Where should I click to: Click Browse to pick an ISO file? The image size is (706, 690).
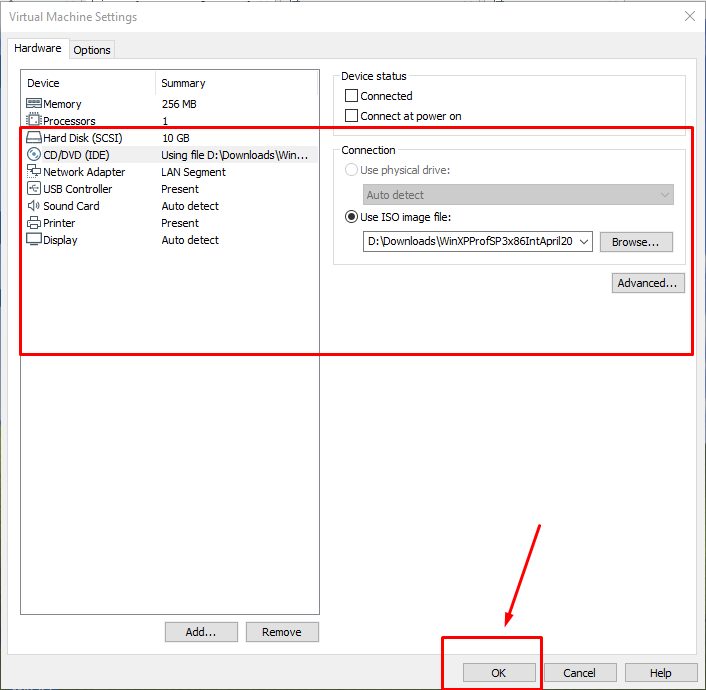tap(636, 242)
